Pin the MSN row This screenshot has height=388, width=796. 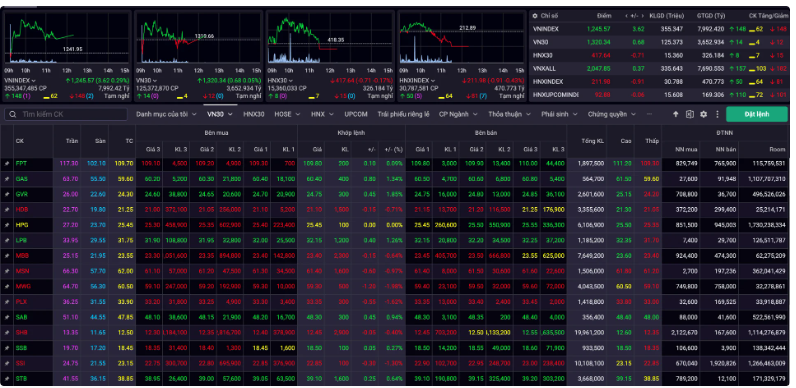tap(7, 271)
